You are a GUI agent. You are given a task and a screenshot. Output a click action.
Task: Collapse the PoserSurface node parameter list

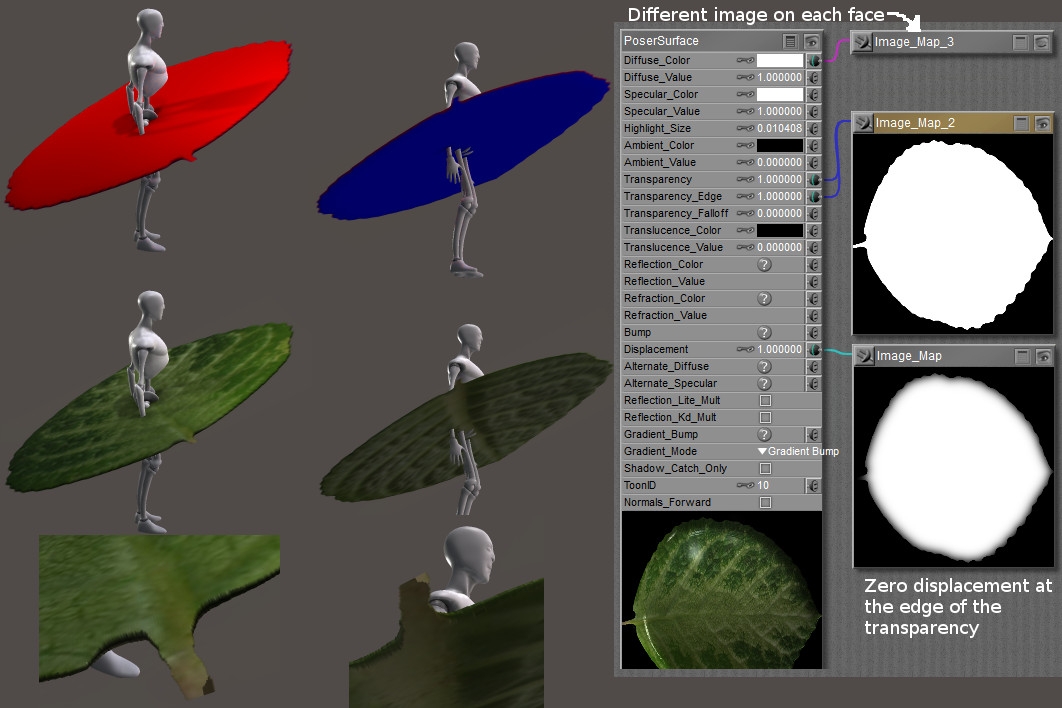pos(790,41)
